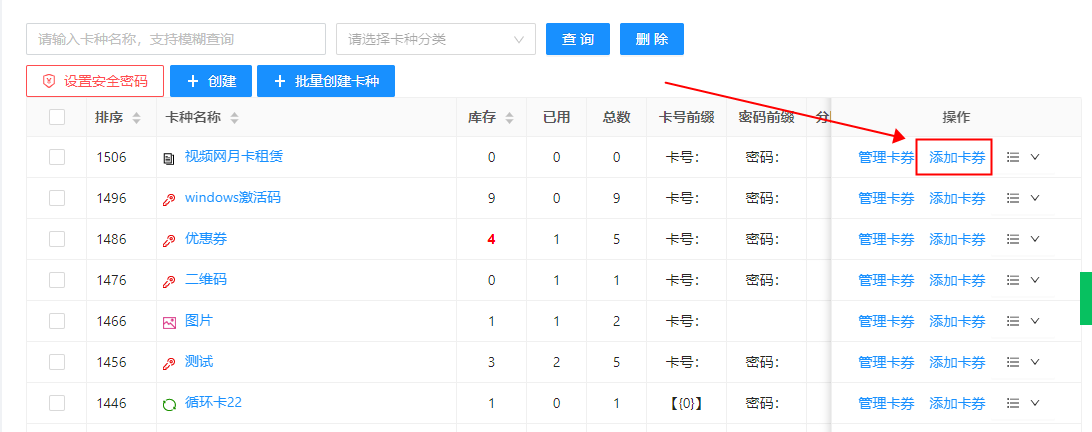Screen dimensions: 1092x432
Task: Sort by 排序 column arrows
Action: (136, 118)
